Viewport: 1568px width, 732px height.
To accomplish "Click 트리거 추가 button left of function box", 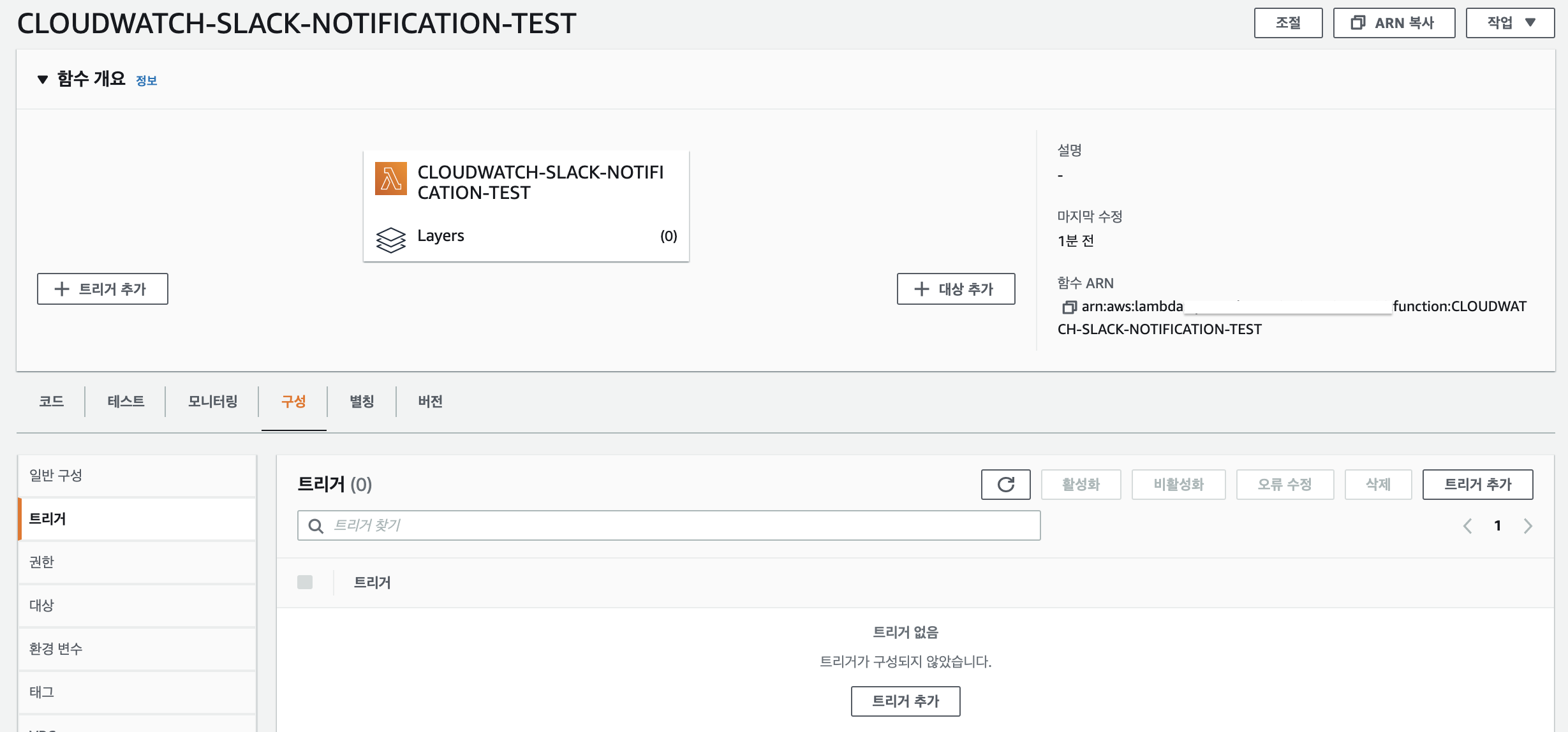I will click(x=102, y=289).
